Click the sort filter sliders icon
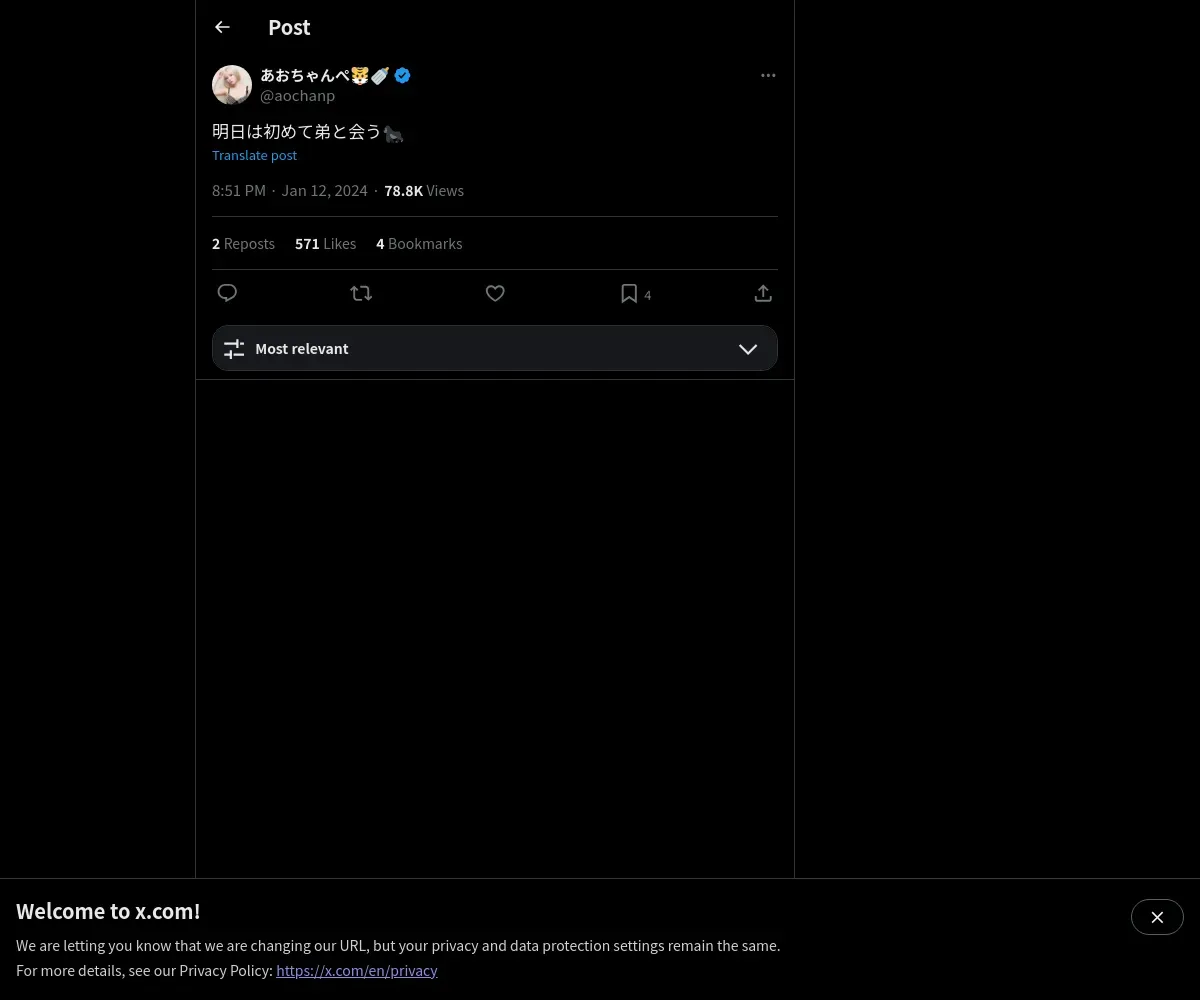Screen dimensions: 1200x1000 pyautogui.click(x=234, y=349)
